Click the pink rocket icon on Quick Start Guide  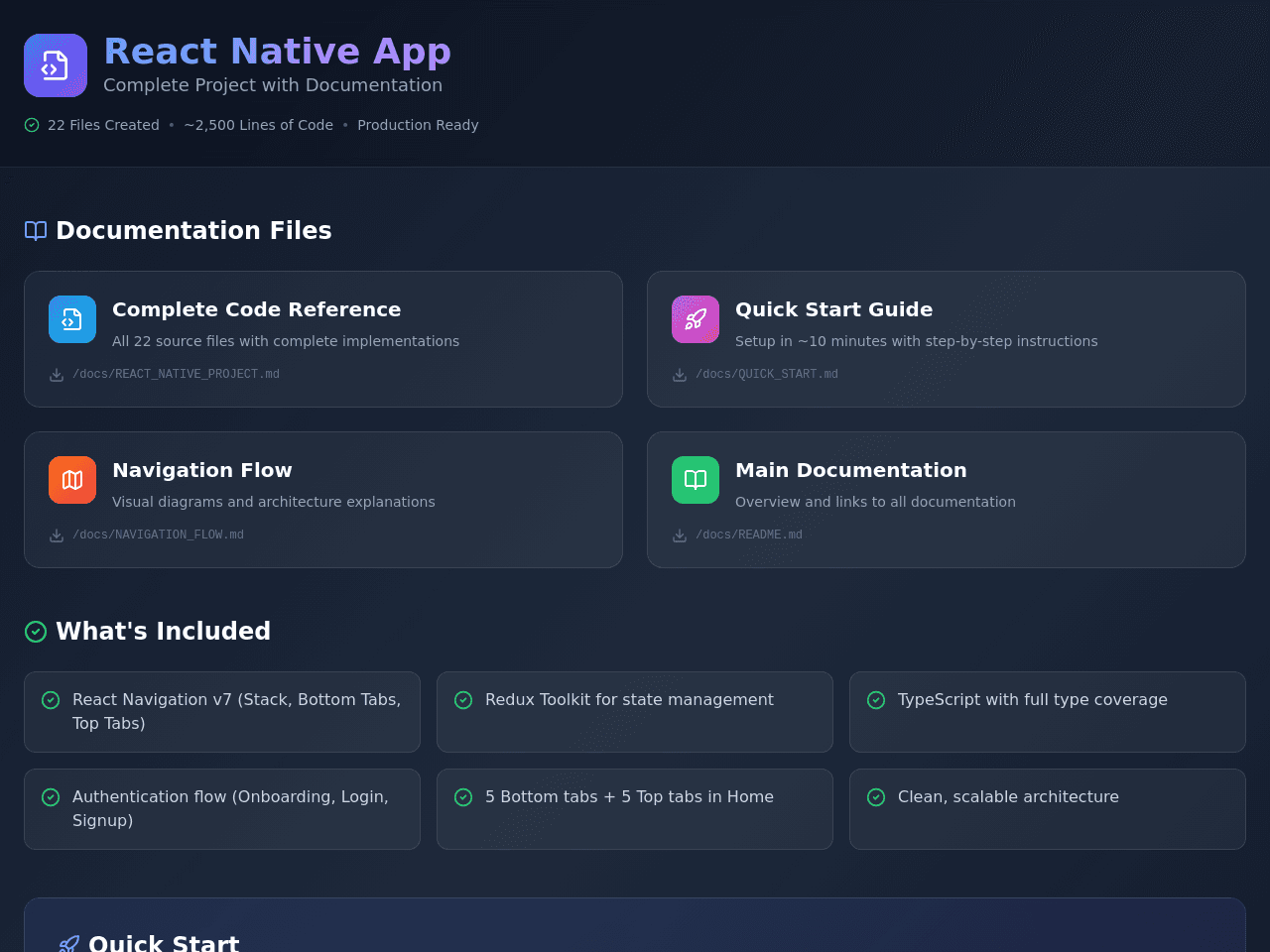click(696, 319)
